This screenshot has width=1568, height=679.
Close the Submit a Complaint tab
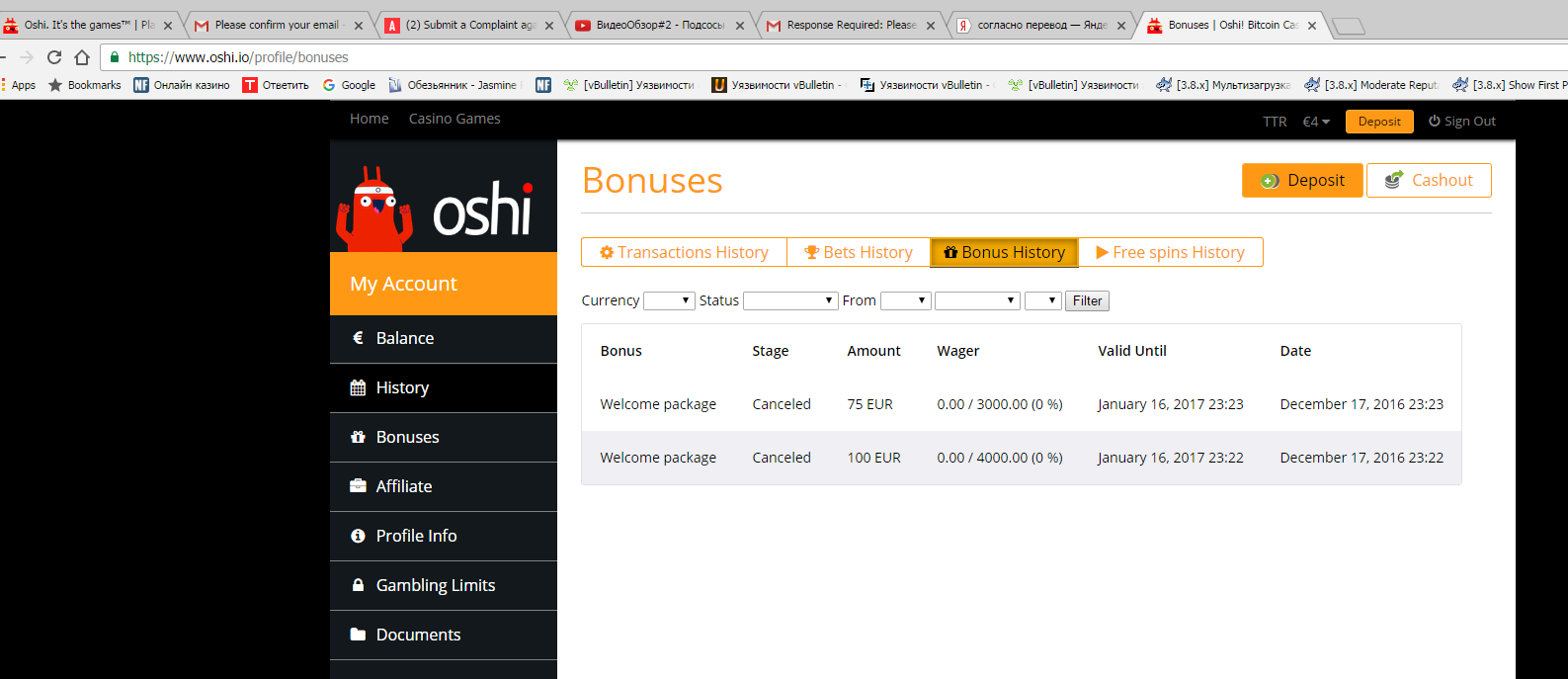click(549, 26)
